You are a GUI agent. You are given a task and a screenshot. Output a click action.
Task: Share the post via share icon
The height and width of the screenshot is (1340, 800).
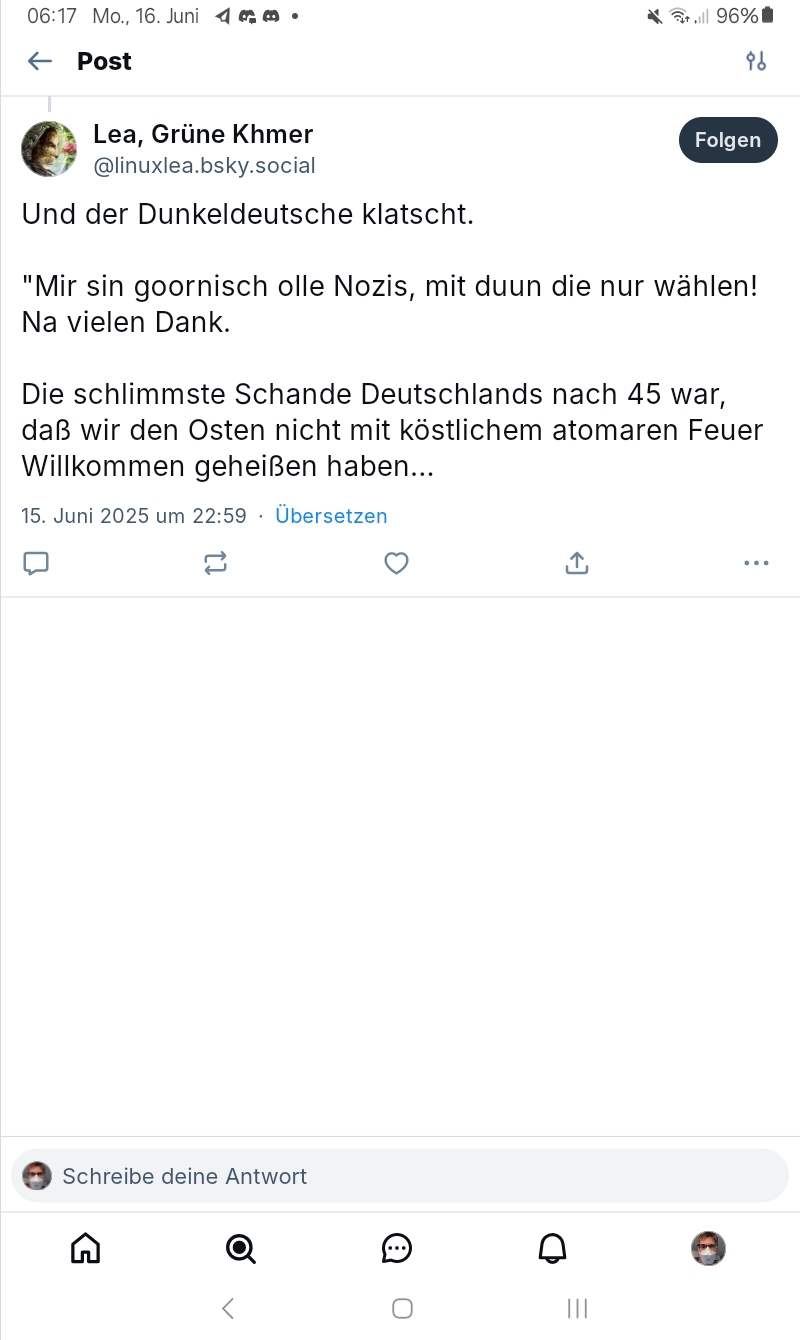[x=577, y=563]
